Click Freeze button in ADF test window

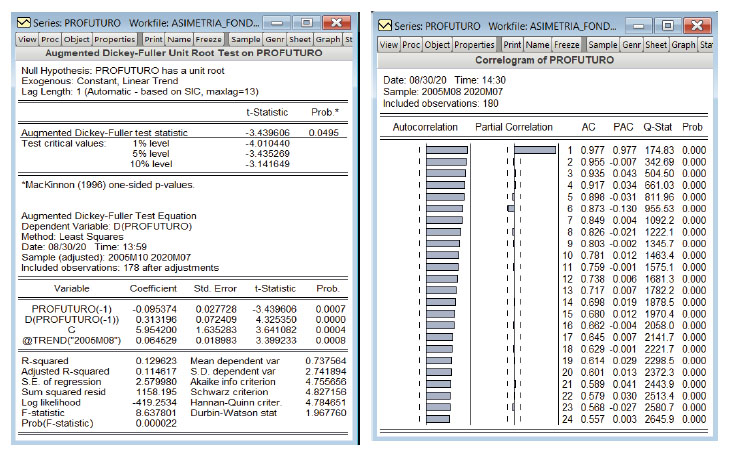tap(208, 39)
